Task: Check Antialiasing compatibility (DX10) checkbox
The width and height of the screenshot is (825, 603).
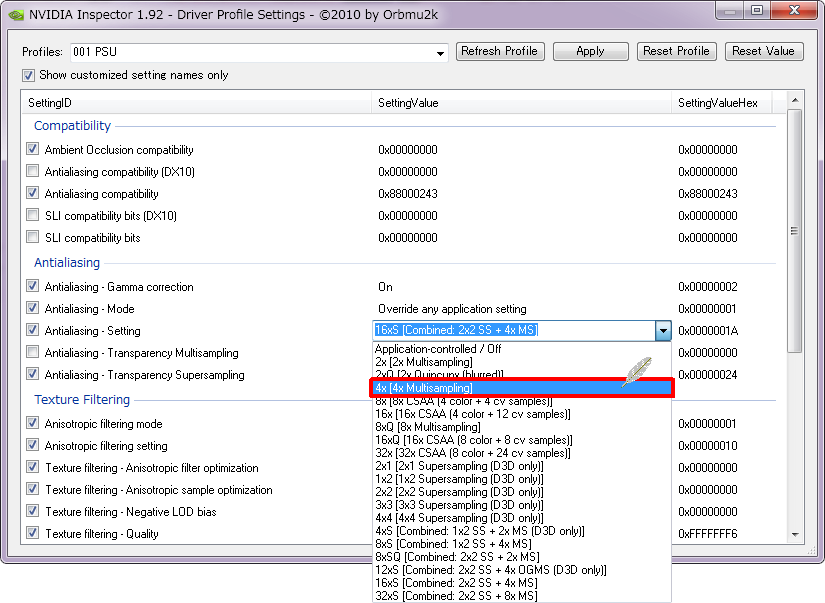Action: point(33,171)
